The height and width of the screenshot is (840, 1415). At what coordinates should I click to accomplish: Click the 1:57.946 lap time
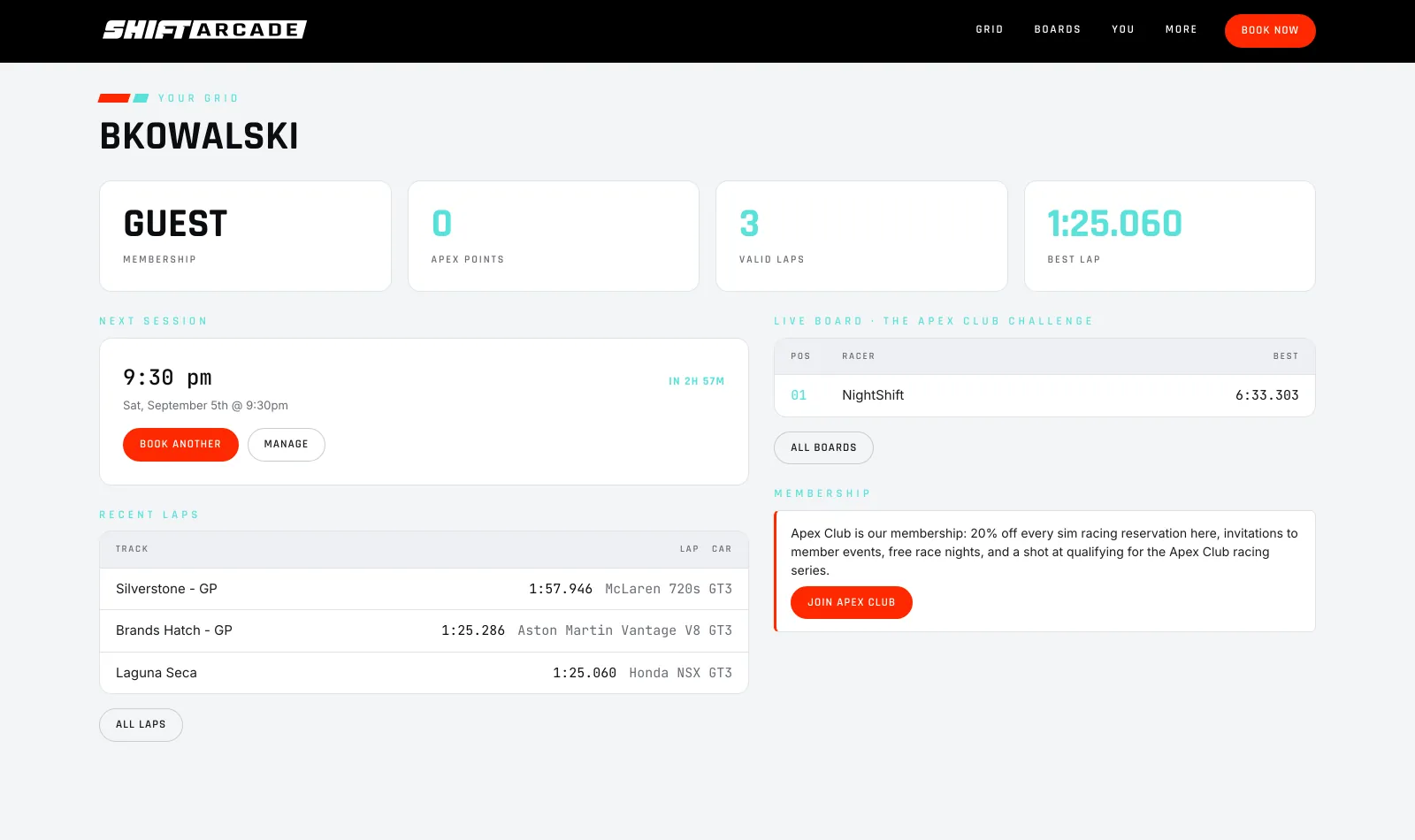pyautogui.click(x=561, y=589)
